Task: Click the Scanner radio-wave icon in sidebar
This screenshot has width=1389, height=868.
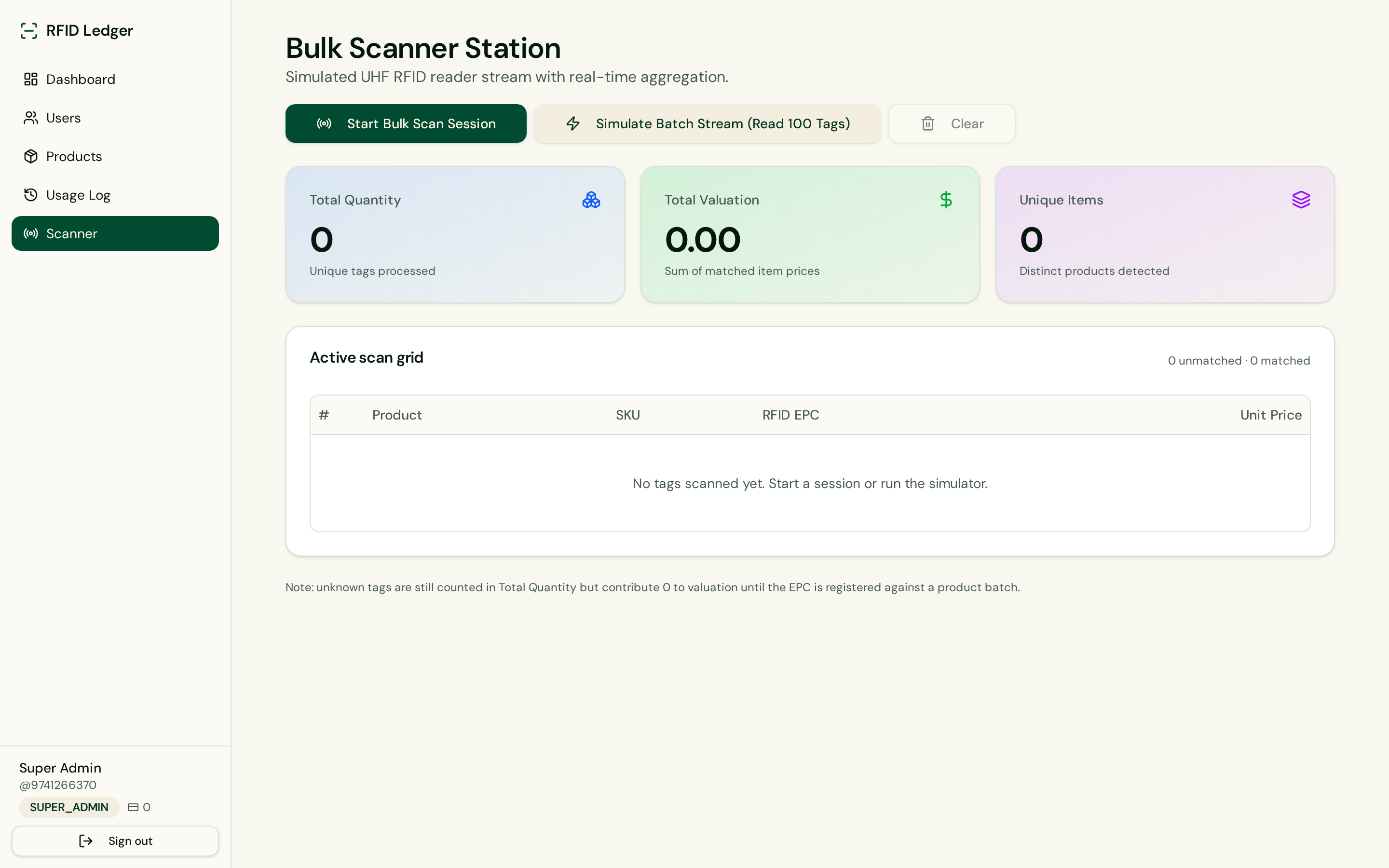Action: 30,234
